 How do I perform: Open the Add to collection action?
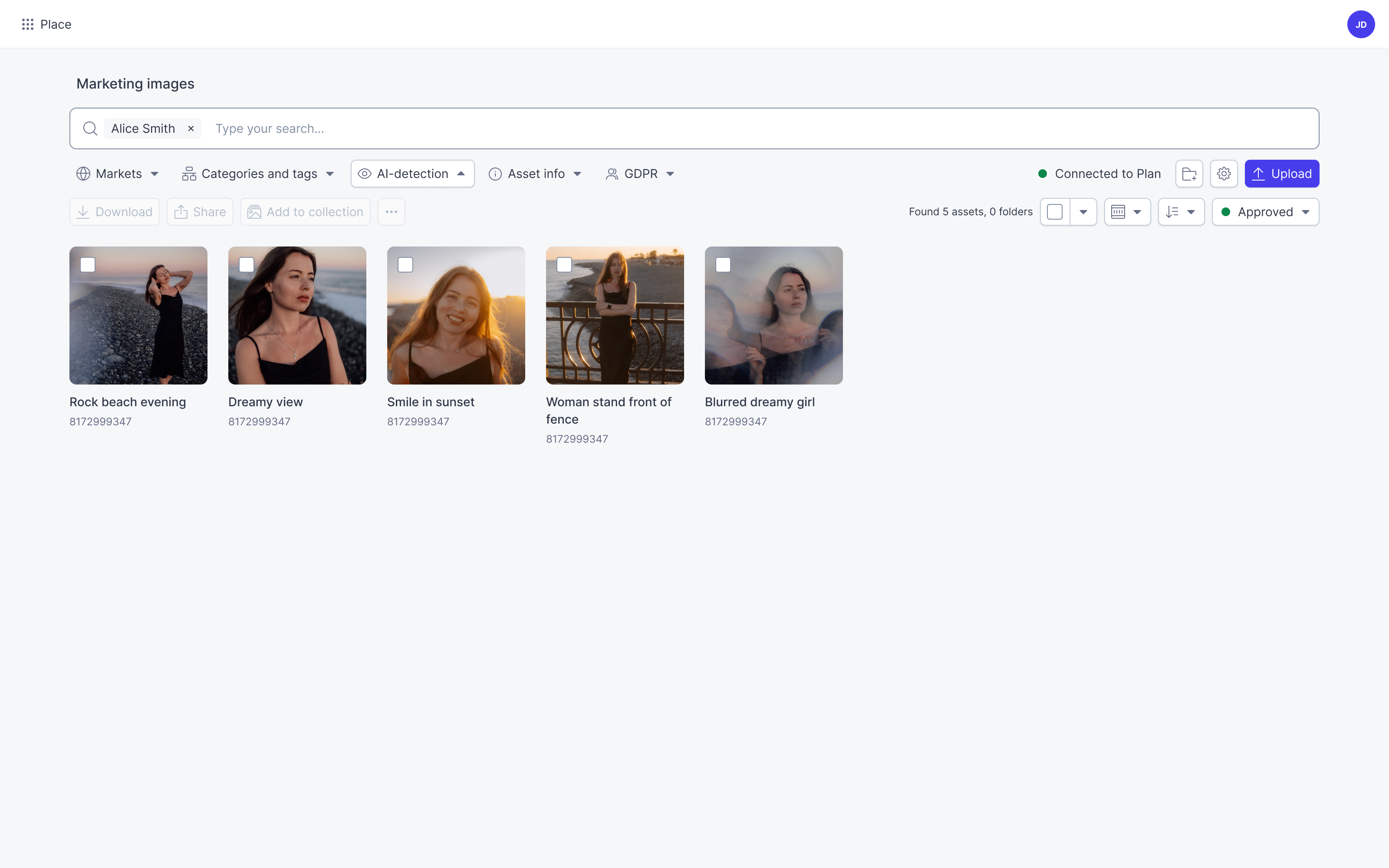305,211
